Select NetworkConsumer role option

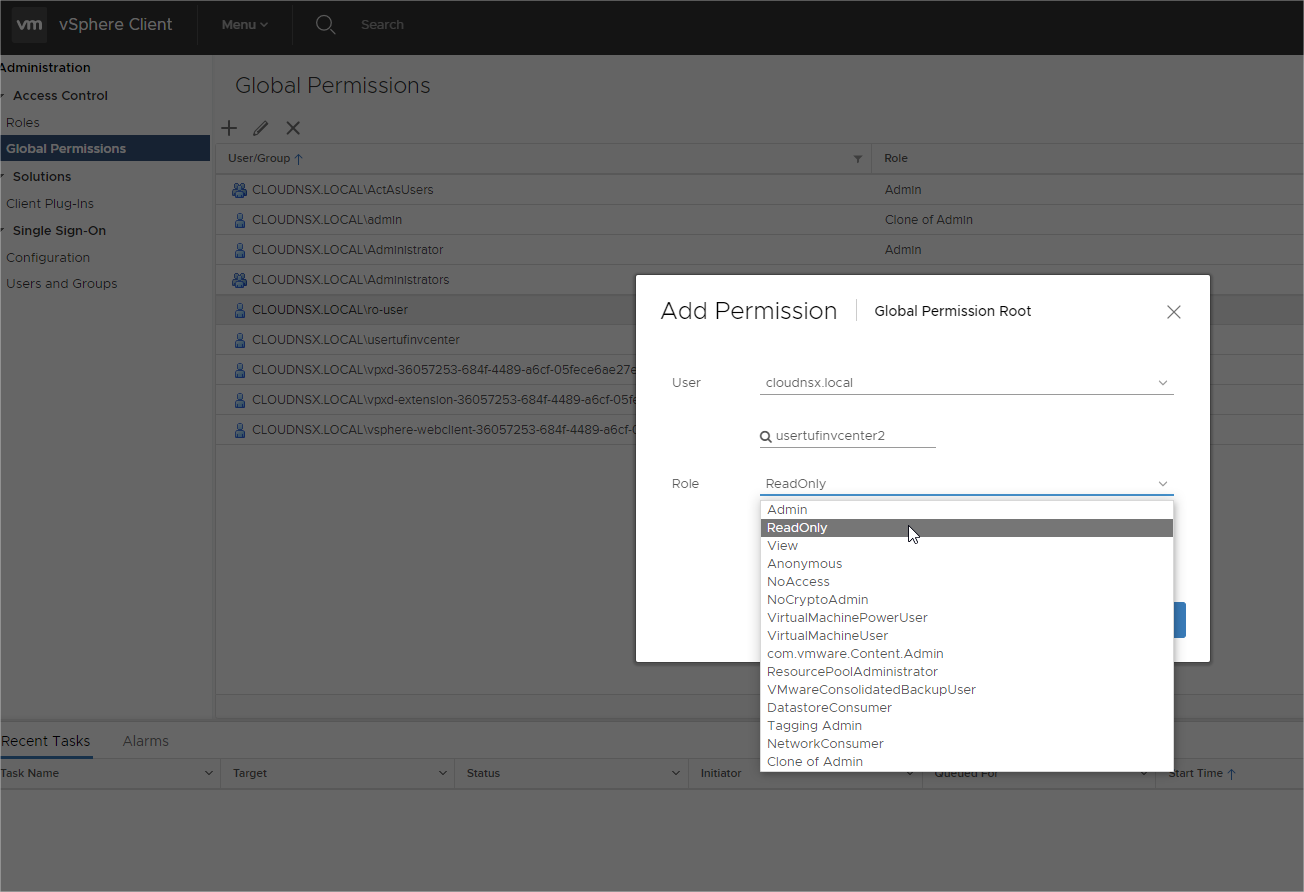pos(967,744)
